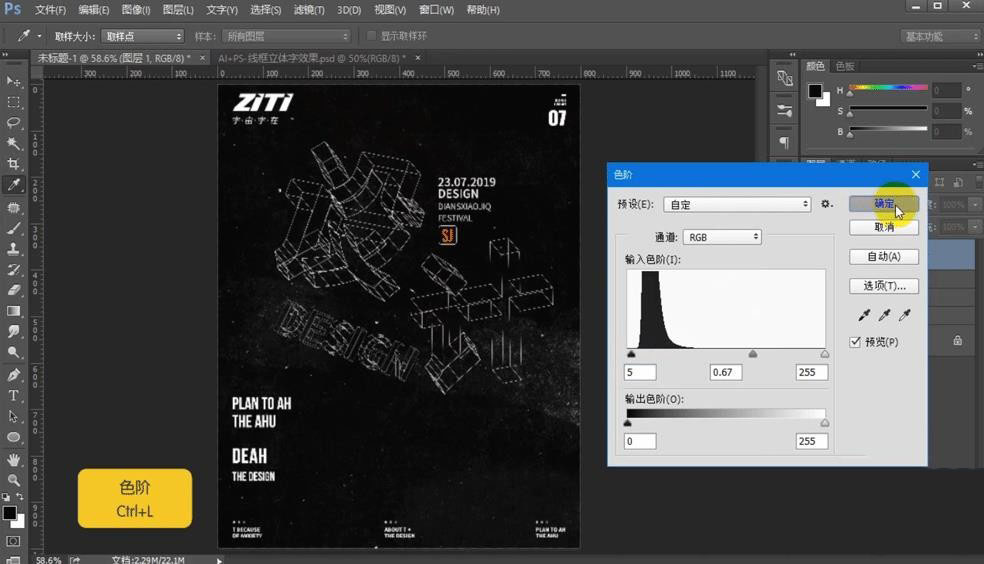Select the Hand tool
Image resolution: width=984 pixels, height=564 pixels.
13,460
